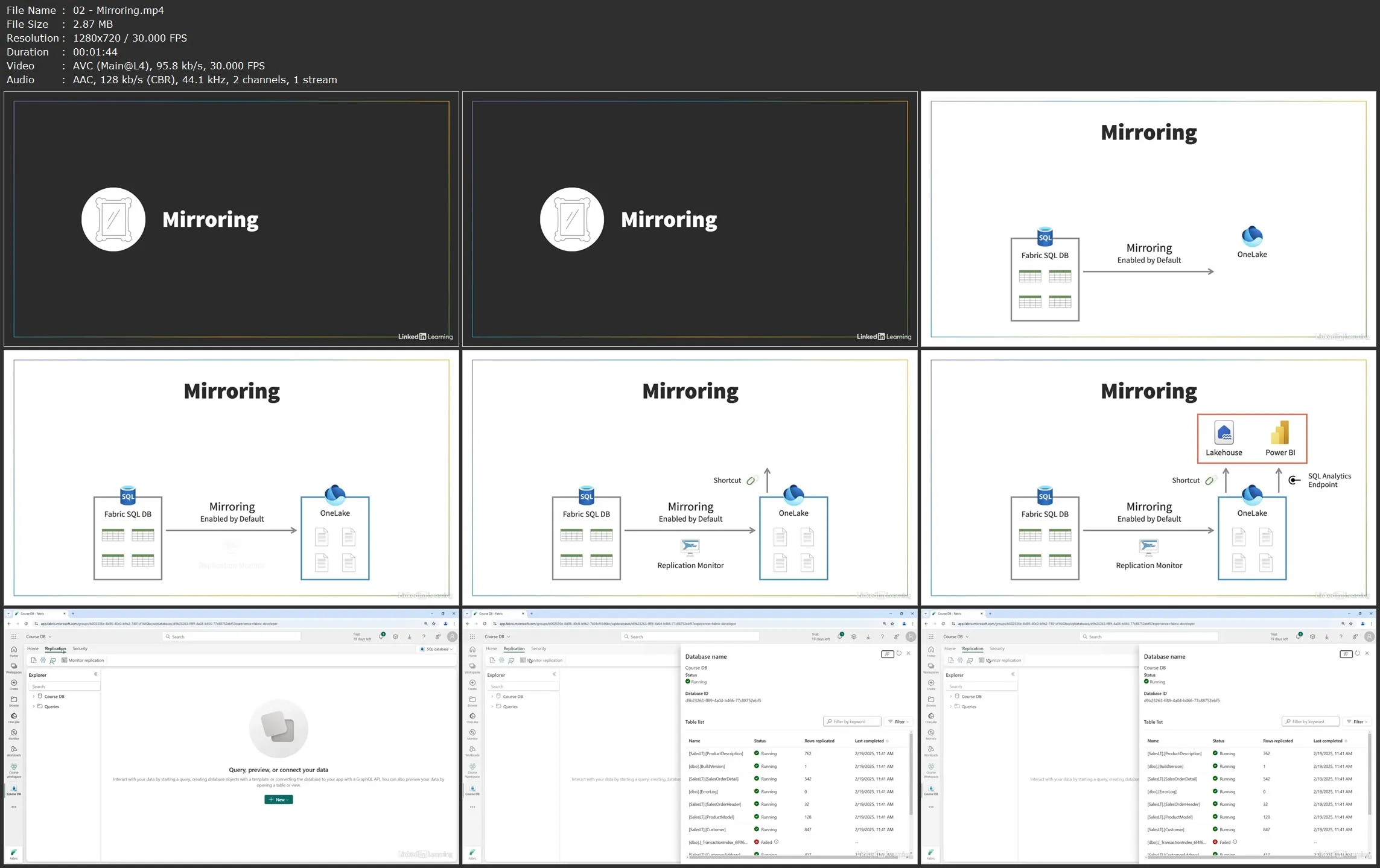Screen dimensions: 1380x868
Task: Open settings gear in bottom-left frame's header
Action: click(395, 636)
